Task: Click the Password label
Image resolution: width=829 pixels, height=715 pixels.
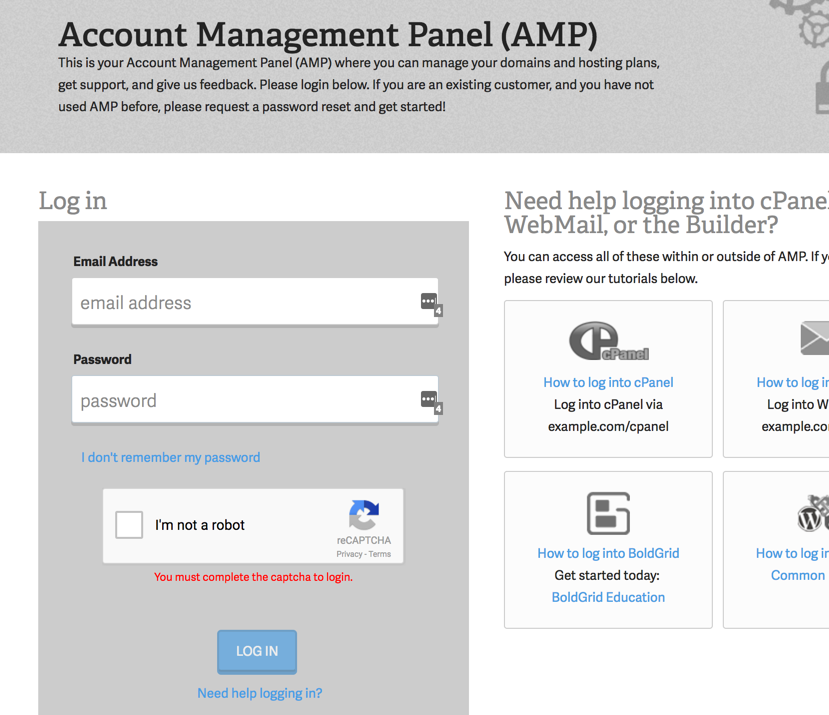Action: click(102, 360)
